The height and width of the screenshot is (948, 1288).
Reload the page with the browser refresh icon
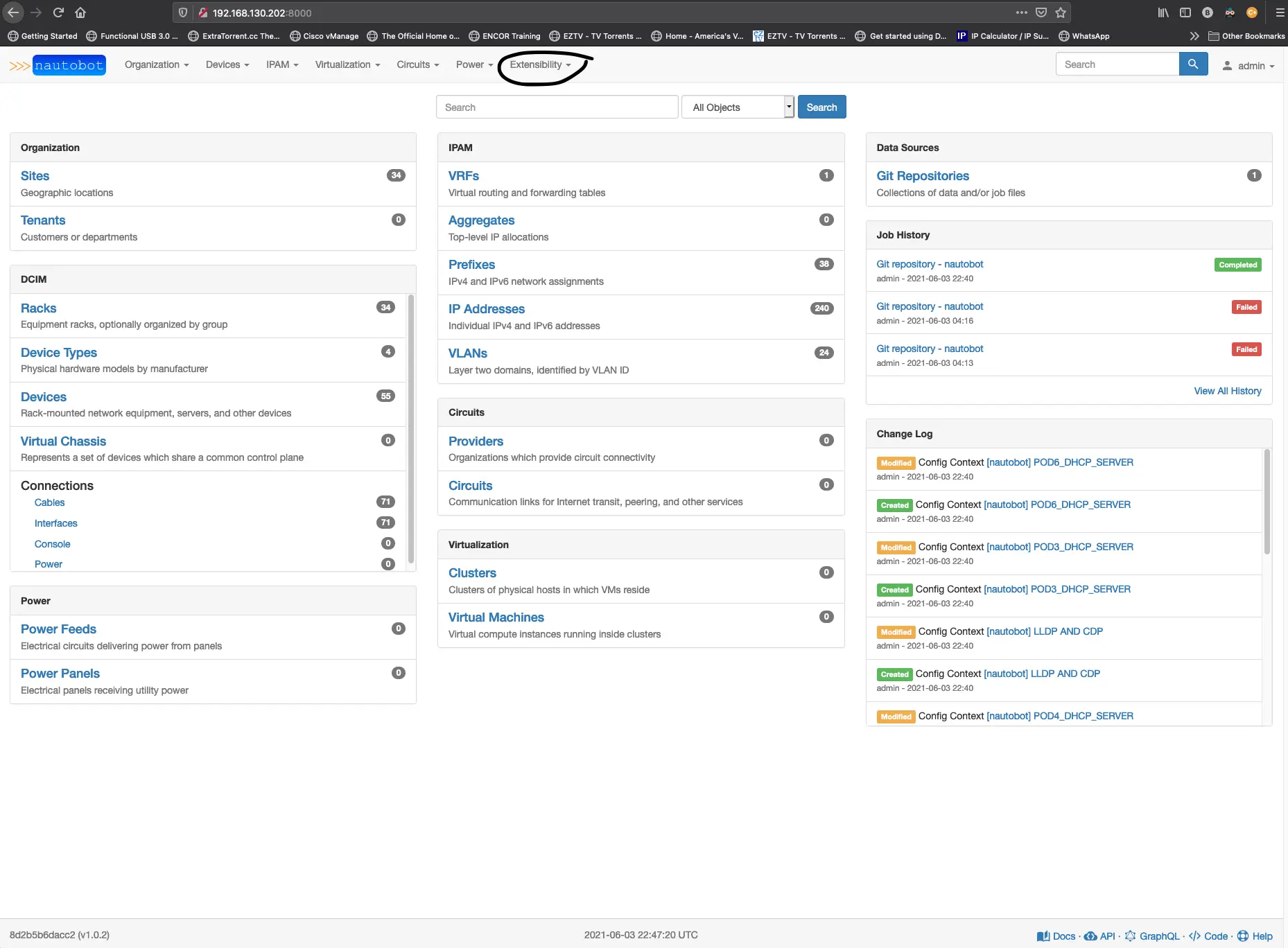pos(58,12)
